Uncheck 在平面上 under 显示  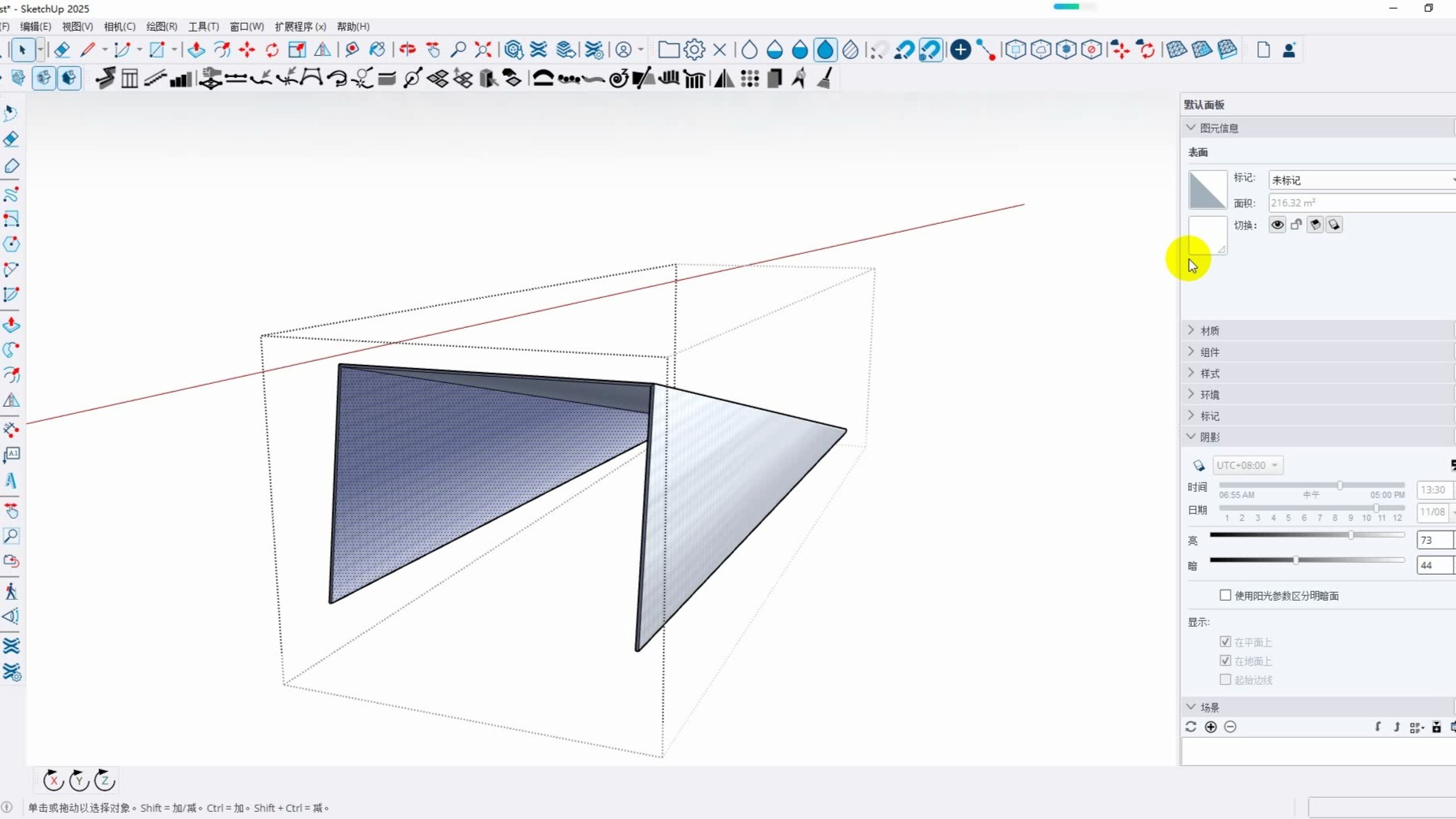click(x=1225, y=642)
